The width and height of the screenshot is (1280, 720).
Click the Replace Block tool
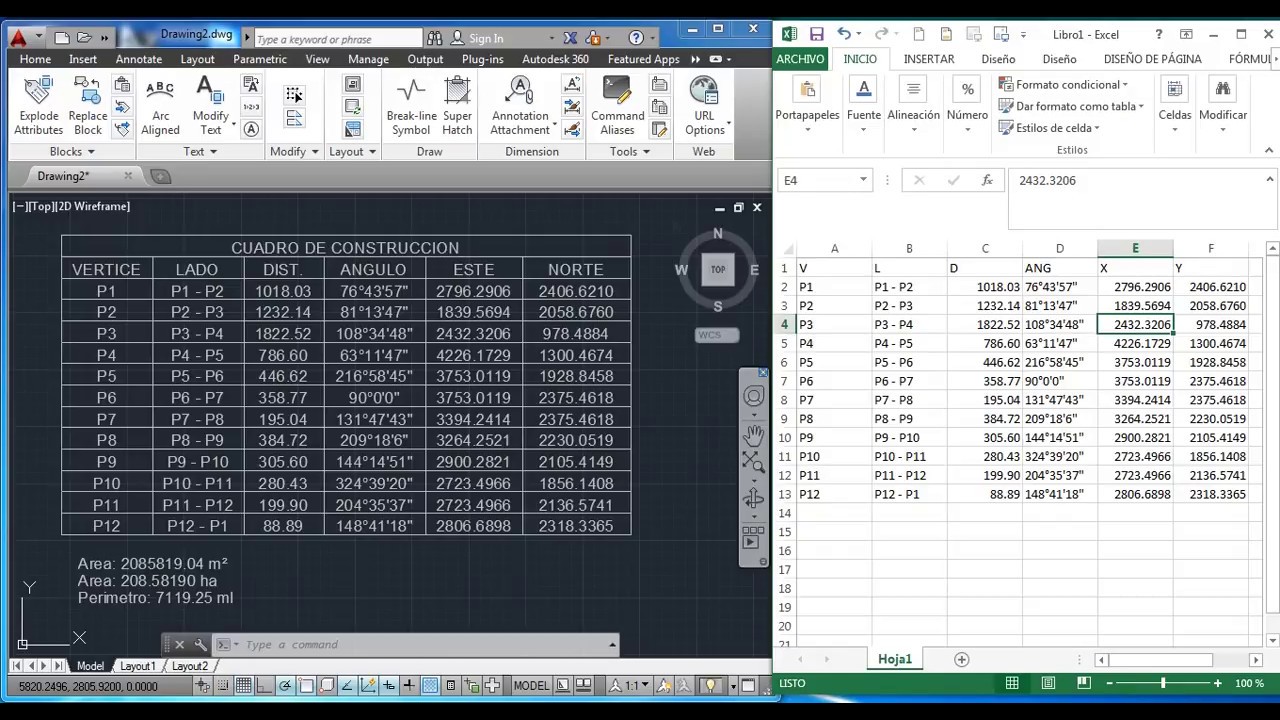(x=87, y=106)
